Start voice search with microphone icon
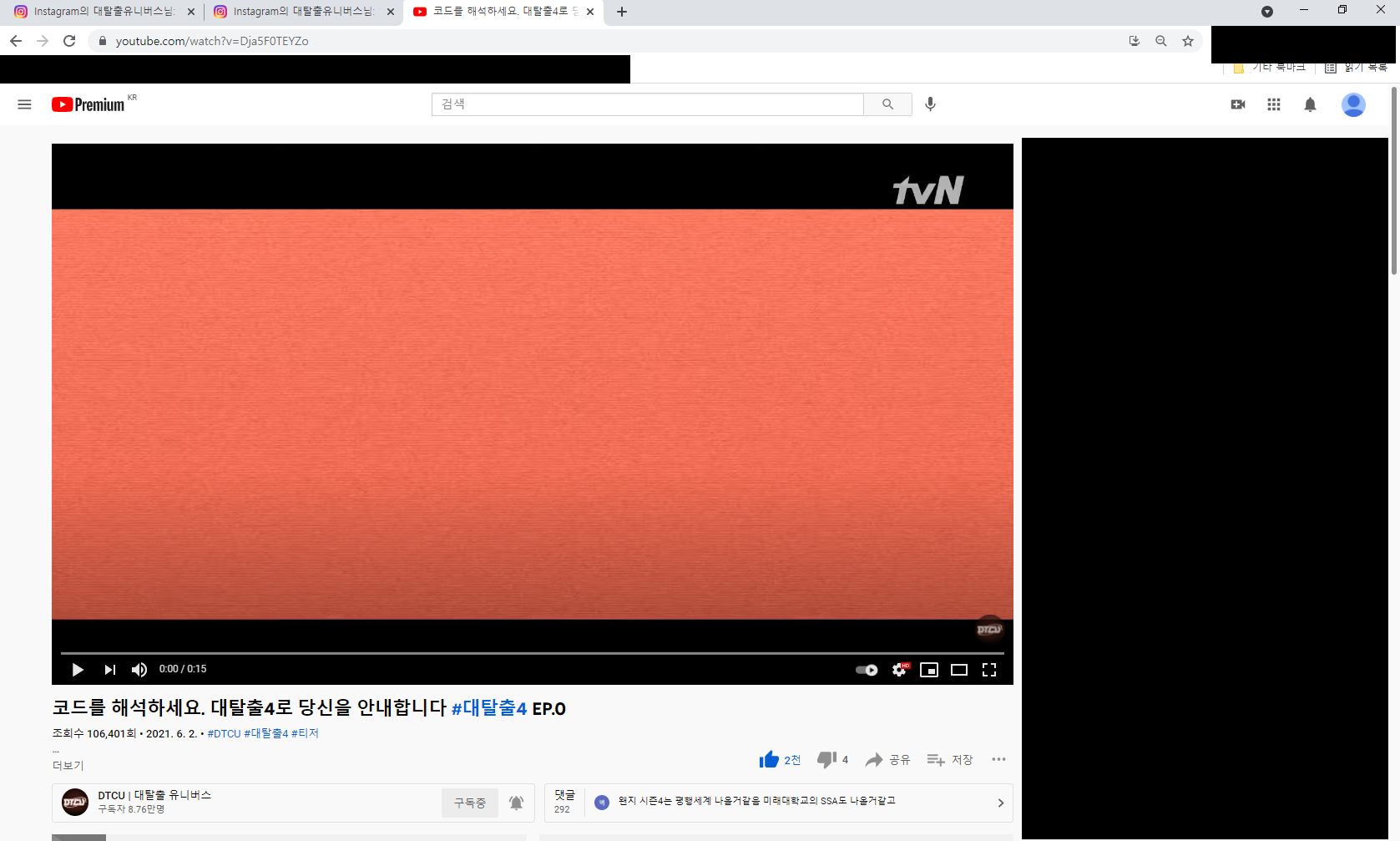The height and width of the screenshot is (841, 1400). click(931, 104)
